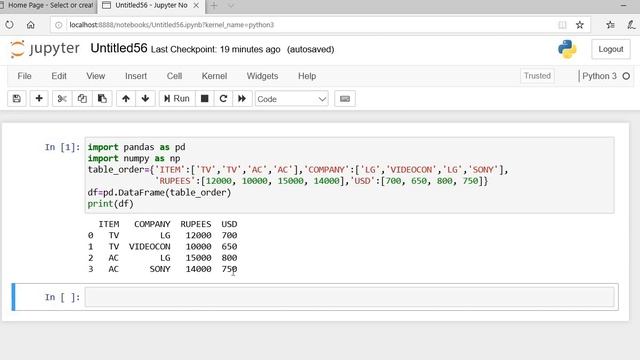Open the Edit menu
640x360 pixels.
59,76
